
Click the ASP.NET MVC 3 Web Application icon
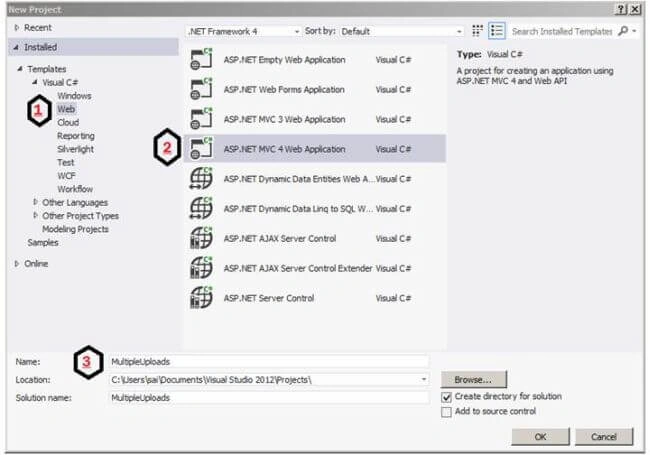[x=201, y=119]
